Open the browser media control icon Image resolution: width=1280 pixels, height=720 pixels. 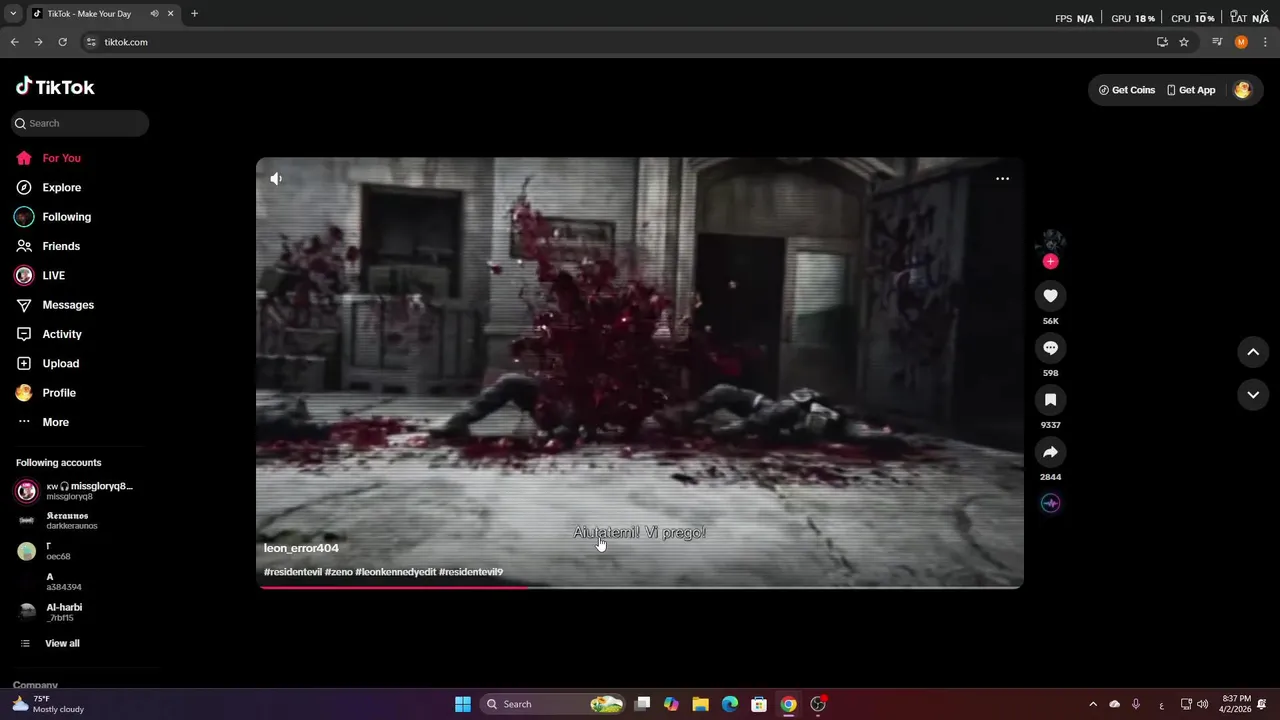click(1217, 42)
